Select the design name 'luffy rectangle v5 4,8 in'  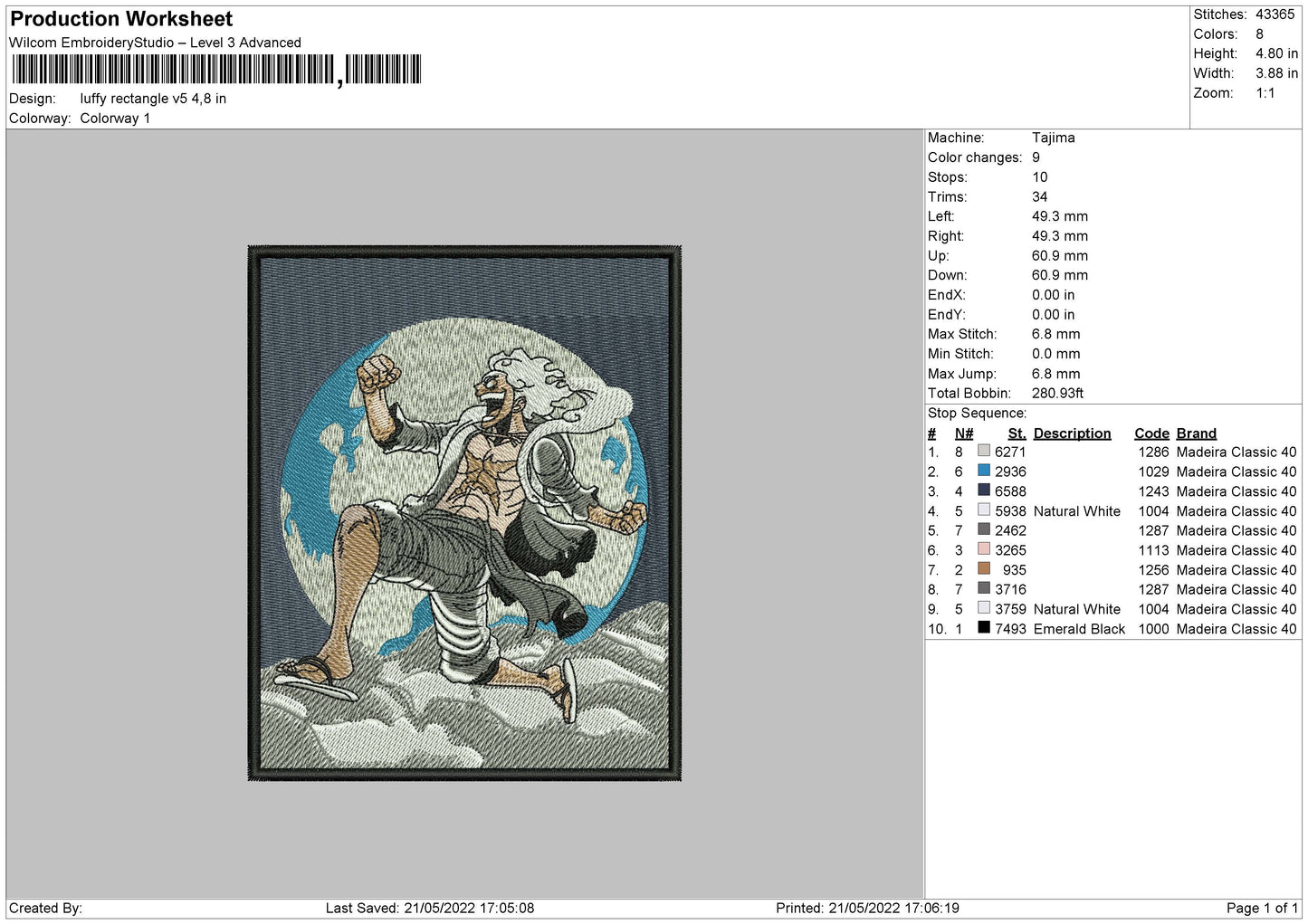[152, 98]
